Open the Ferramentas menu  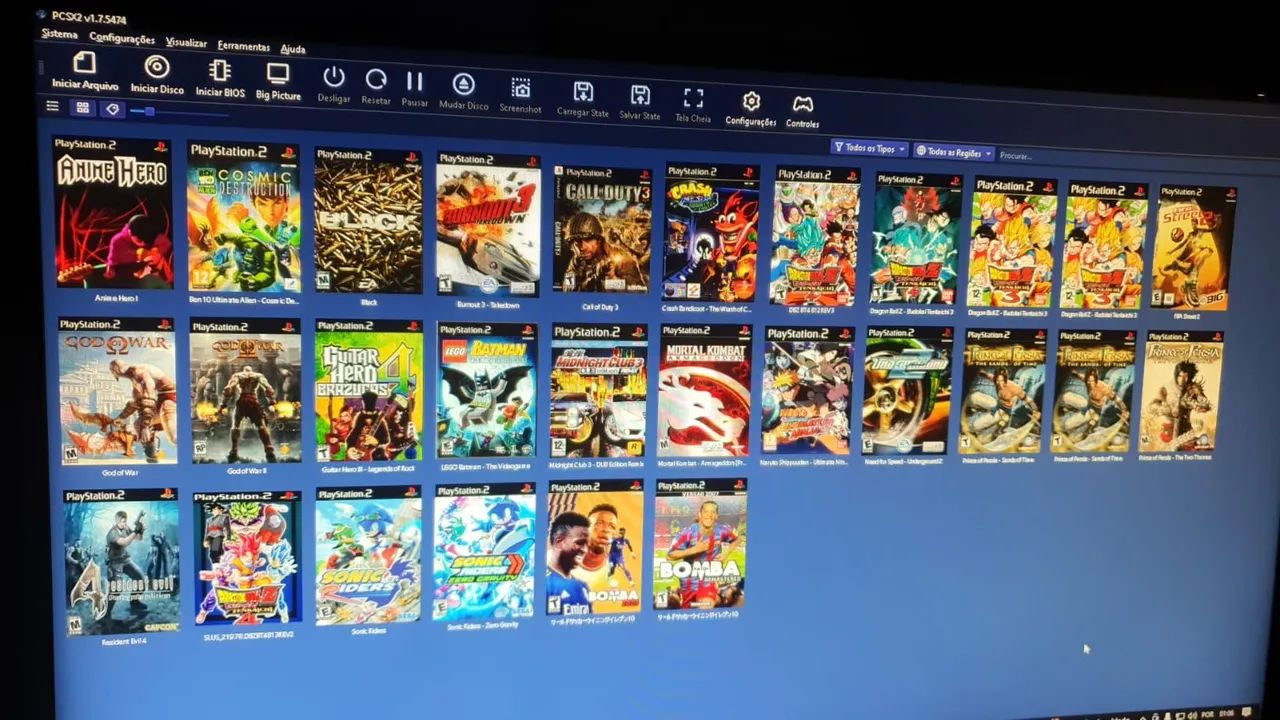[x=244, y=46]
